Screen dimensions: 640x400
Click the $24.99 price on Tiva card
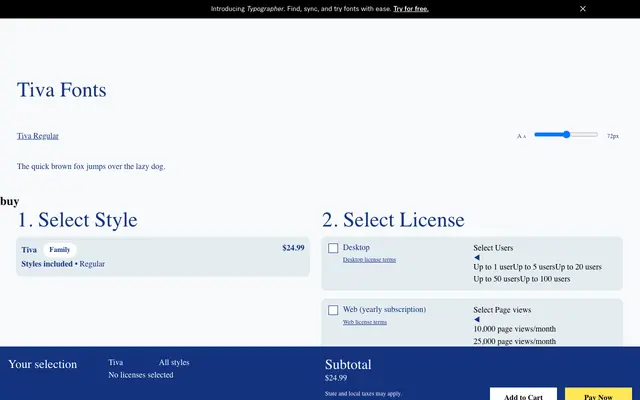click(293, 248)
